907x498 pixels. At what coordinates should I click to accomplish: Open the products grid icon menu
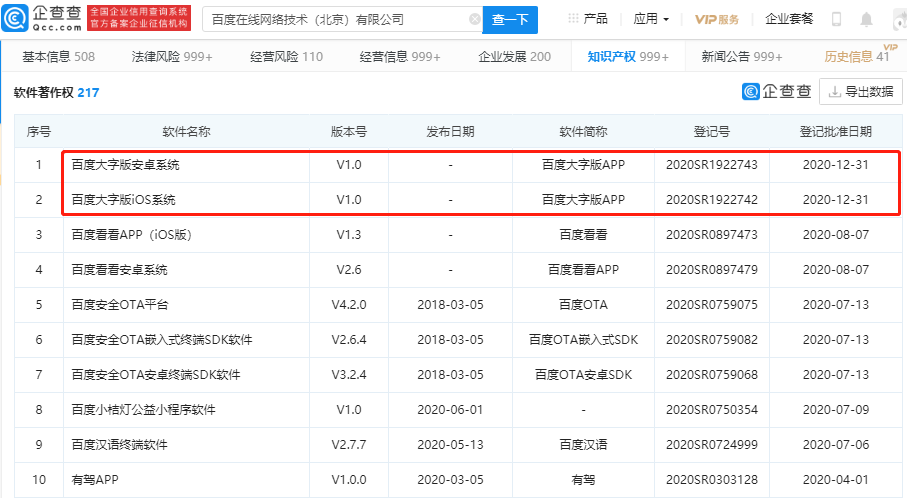click(x=573, y=19)
